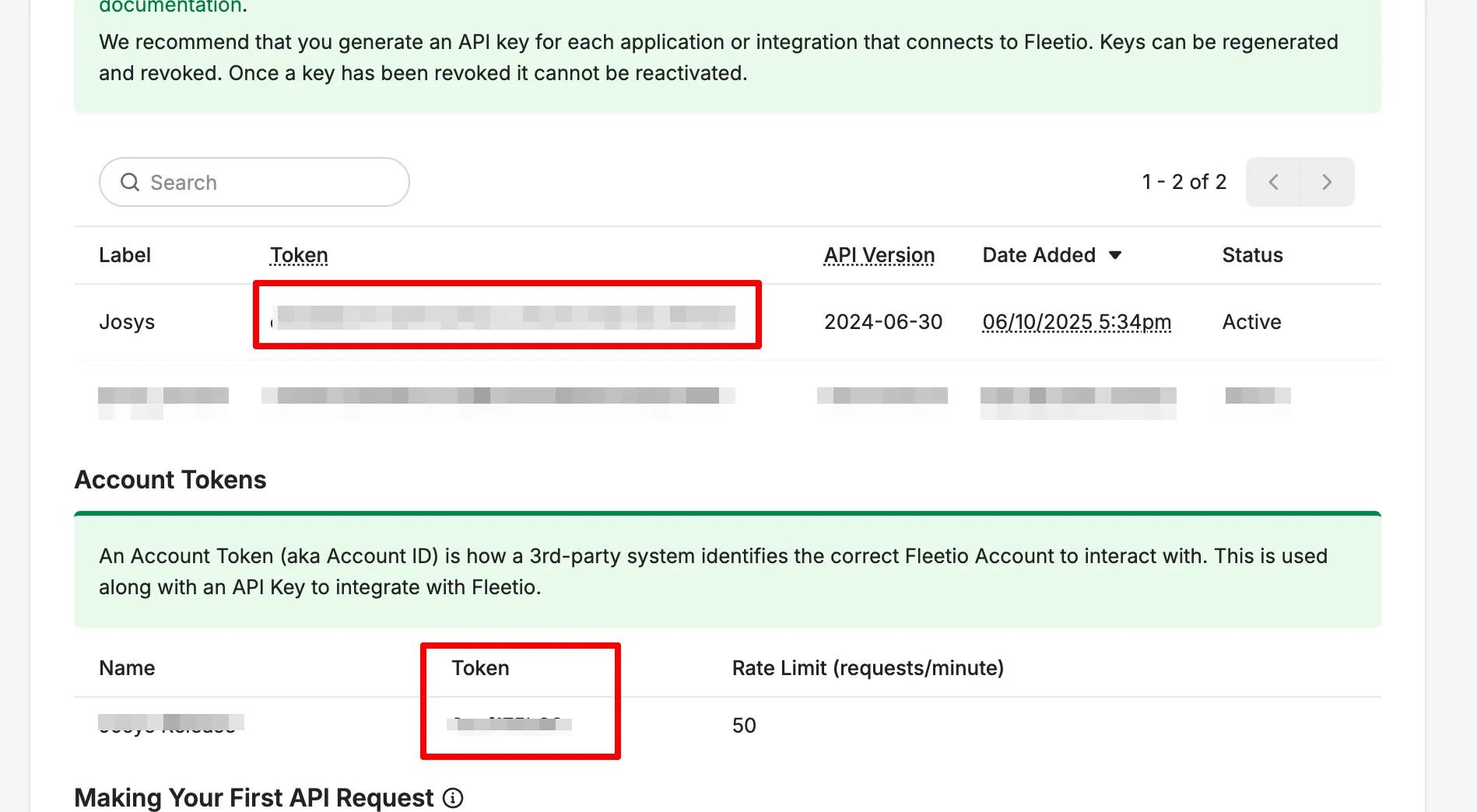Image resolution: width=1477 pixels, height=812 pixels.
Task: Select the Josys API key label
Action: coord(127,322)
